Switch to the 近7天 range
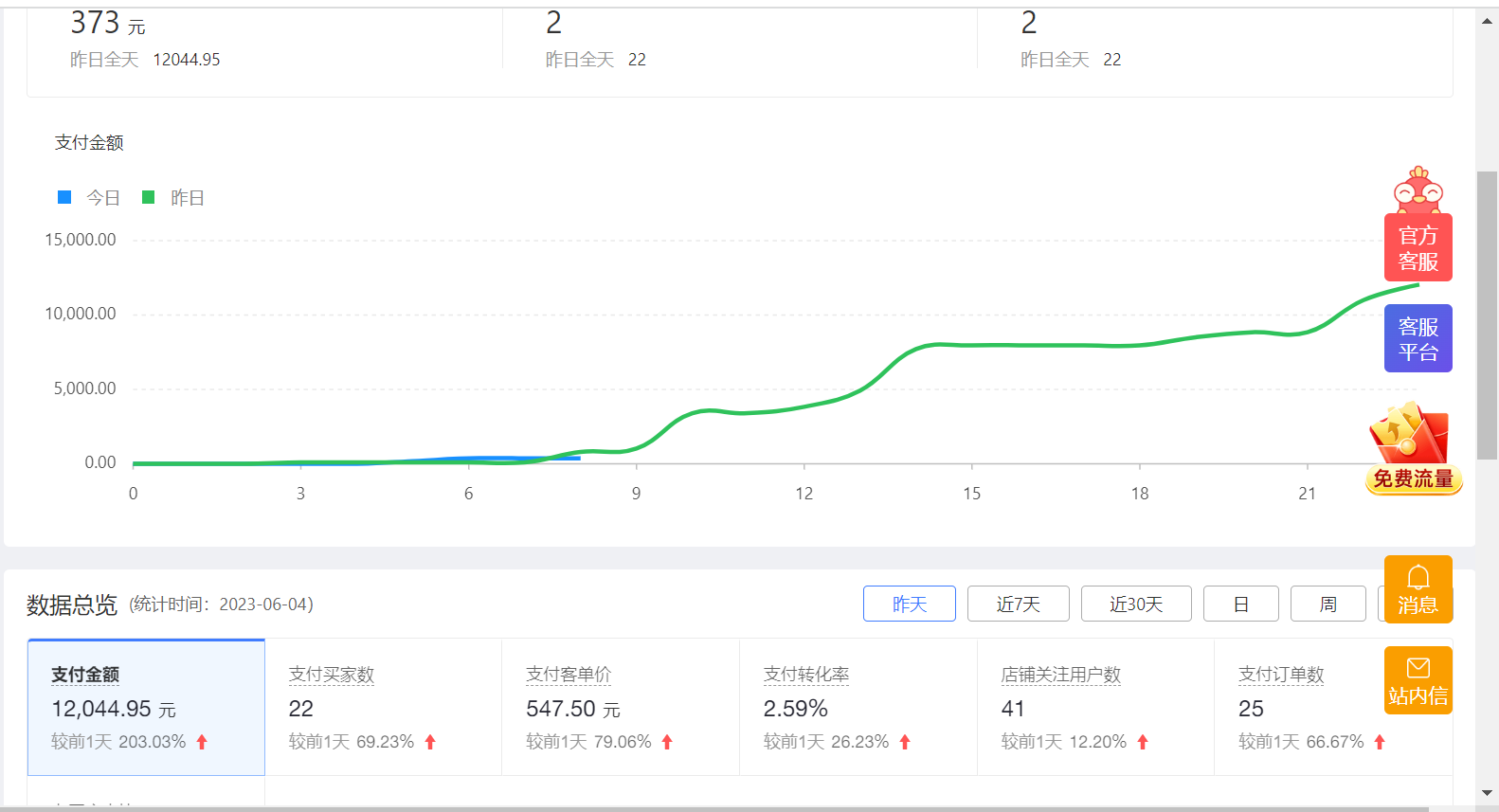Image resolution: width=1499 pixels, height=812 pixels. (x=1018, y=604)
